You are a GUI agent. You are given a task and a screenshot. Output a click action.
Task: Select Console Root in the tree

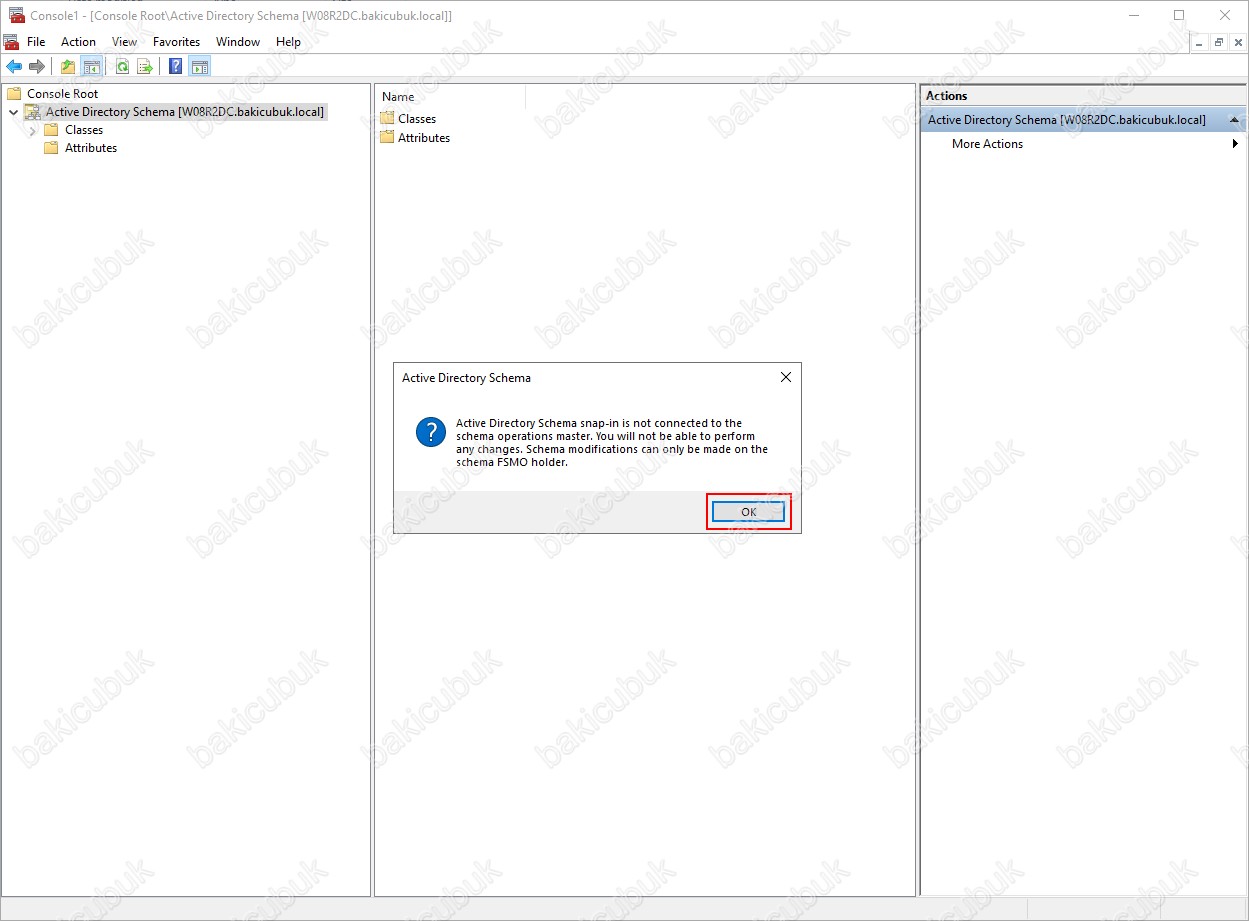(62, 93)
